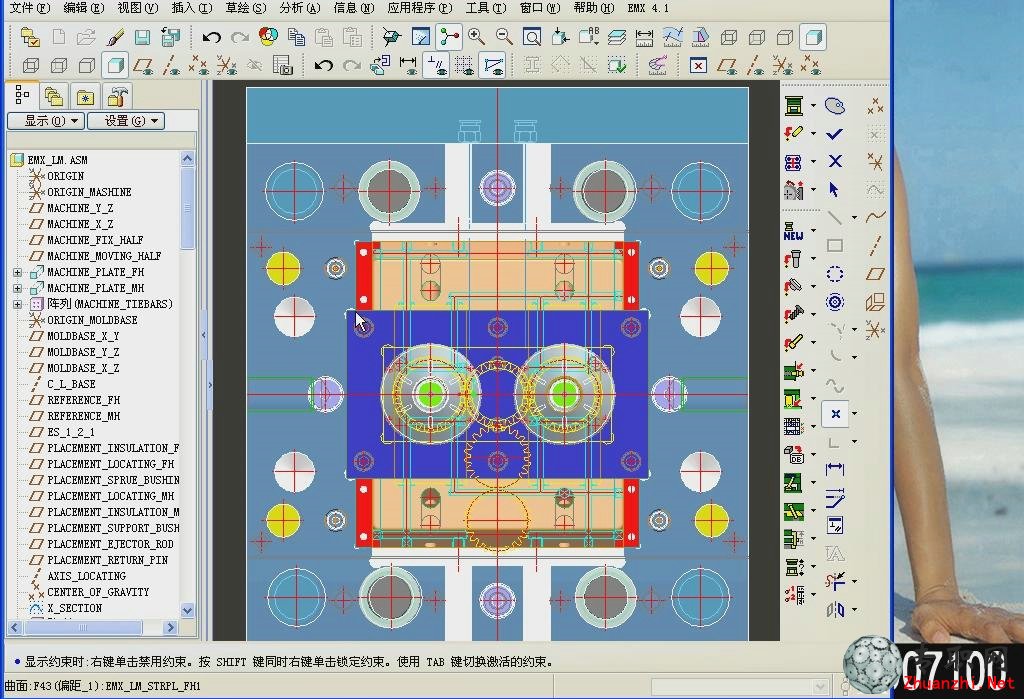Select C_L_BASE in the model tree
The width and height of the screenshot is (1024, 699).
[x=71, y=384]
